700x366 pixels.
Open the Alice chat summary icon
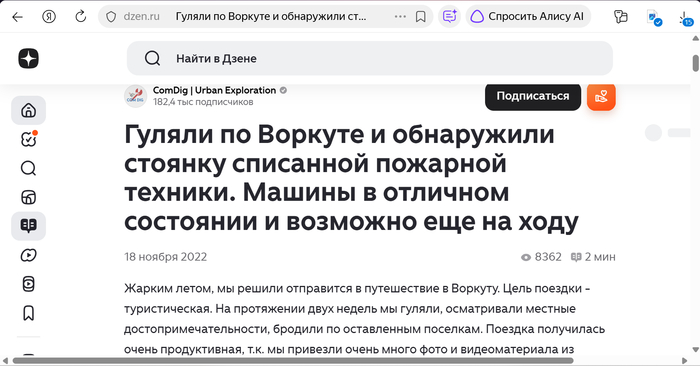tap(450, 17)
